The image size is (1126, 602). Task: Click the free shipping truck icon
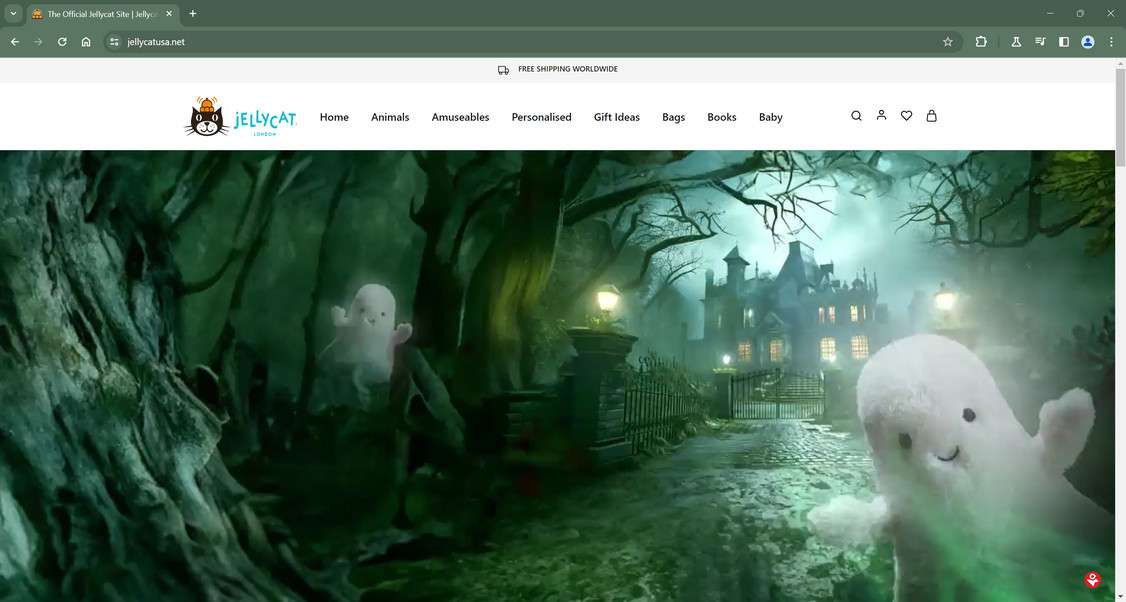tap(503, 70)
